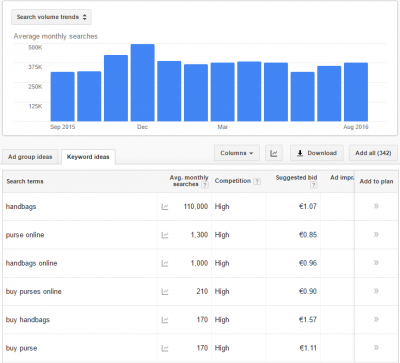The width and height of the screenshot is (400, 363).
Task: Click the €1.07 suggested bid
Action: tap(308, 206)
